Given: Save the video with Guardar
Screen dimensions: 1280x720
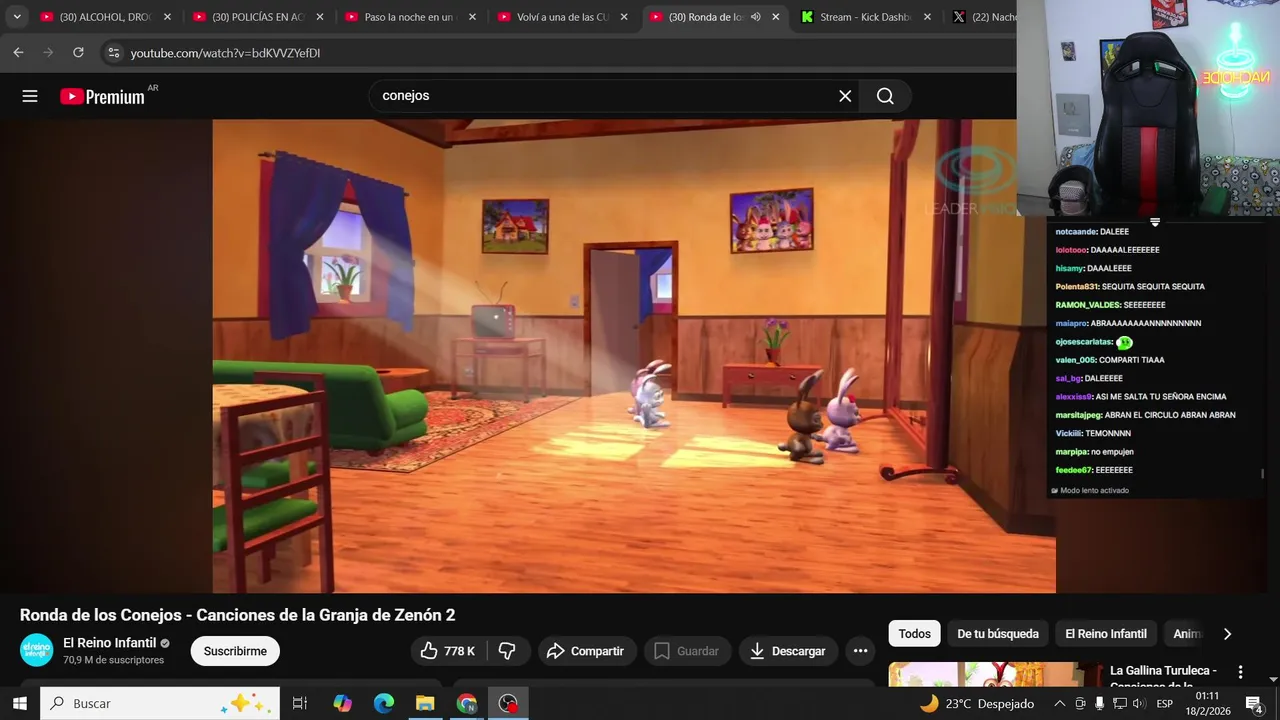Looking at the screenshot, I should coord(686,651).
